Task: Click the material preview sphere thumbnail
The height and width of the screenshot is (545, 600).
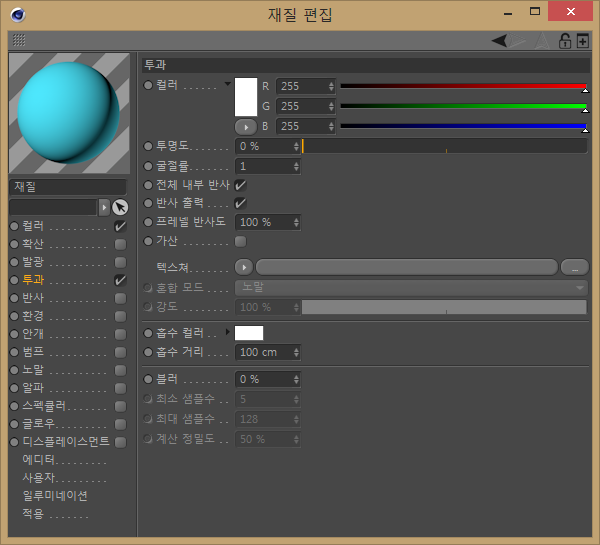Action: (69, 114)
